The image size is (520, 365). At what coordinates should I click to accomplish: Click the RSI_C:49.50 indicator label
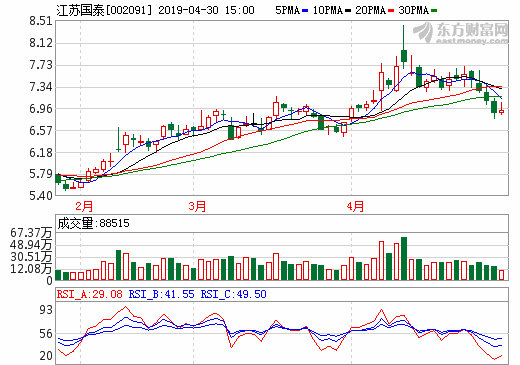[233, 294]
